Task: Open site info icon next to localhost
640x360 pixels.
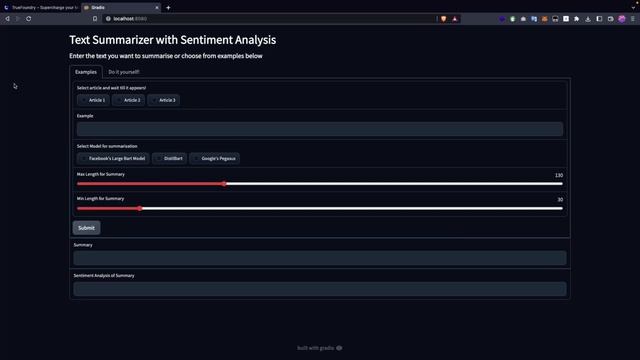Action: (108, 19)
